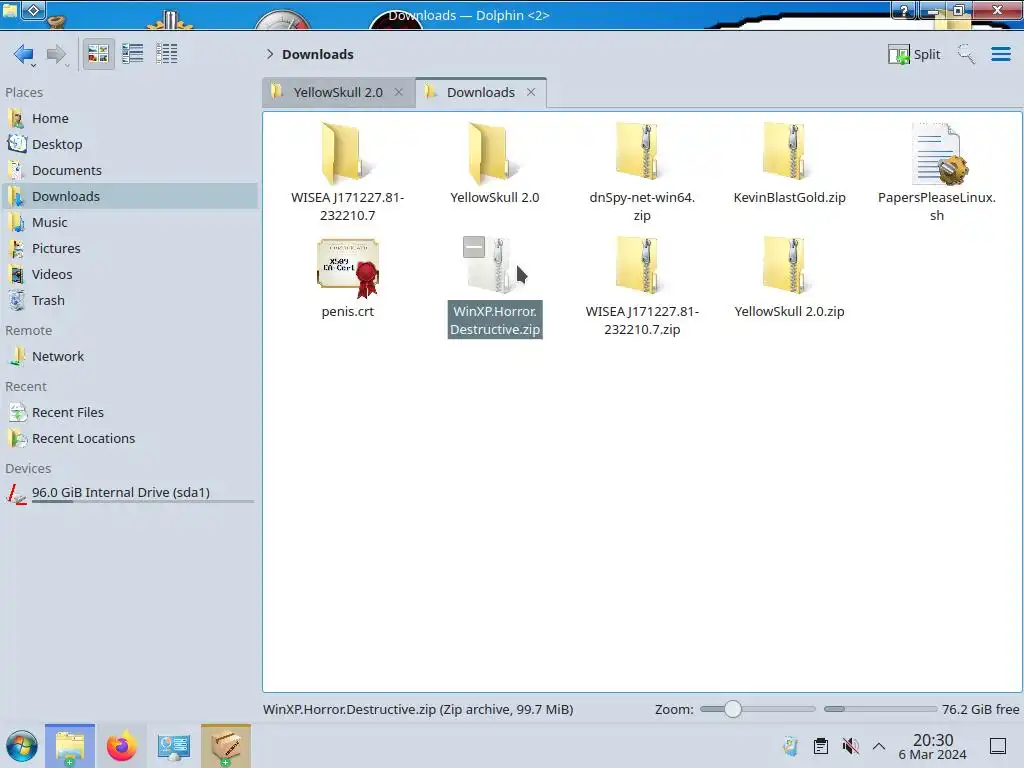Open the package box taskbar icon

tap(225, 746)
